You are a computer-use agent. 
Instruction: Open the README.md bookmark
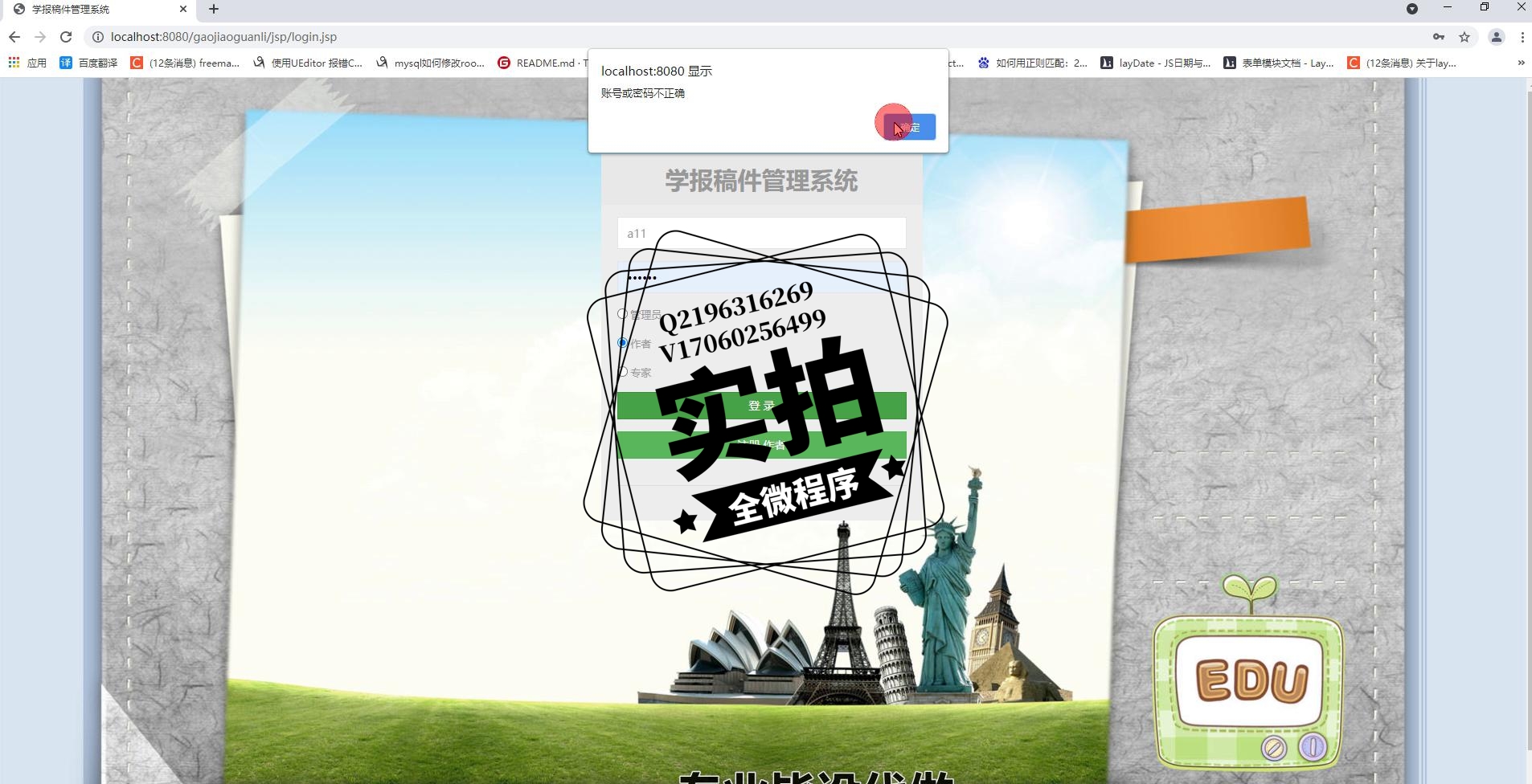pos(543,63)
